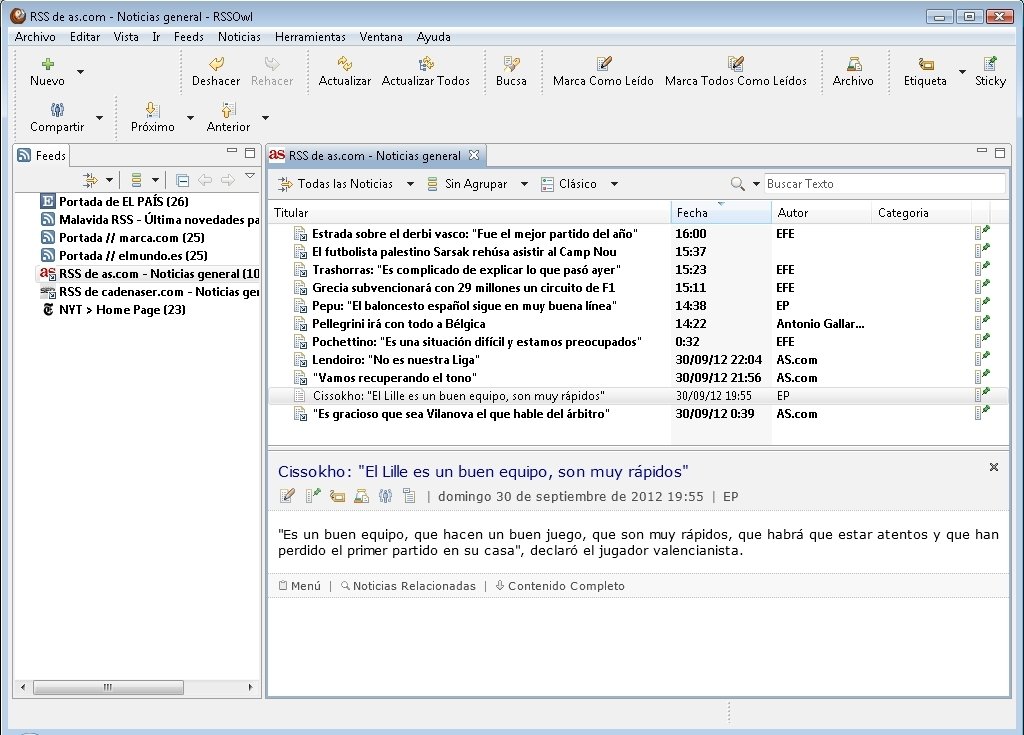Open the Ayuda menu
The height and width of the screenshot is (735, 1024).
pyautogui.click(x=434, y=37)
